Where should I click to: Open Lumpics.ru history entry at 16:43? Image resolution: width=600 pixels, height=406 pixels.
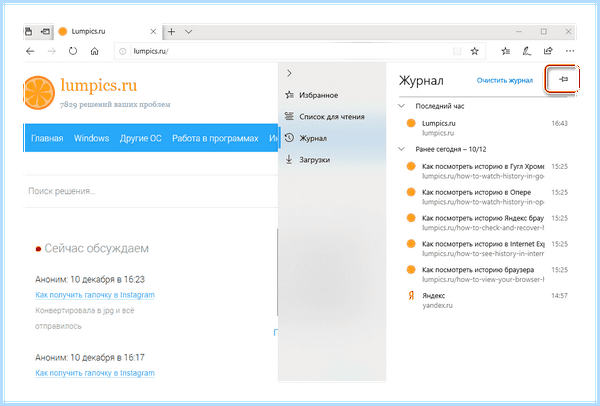pos(487,128)
